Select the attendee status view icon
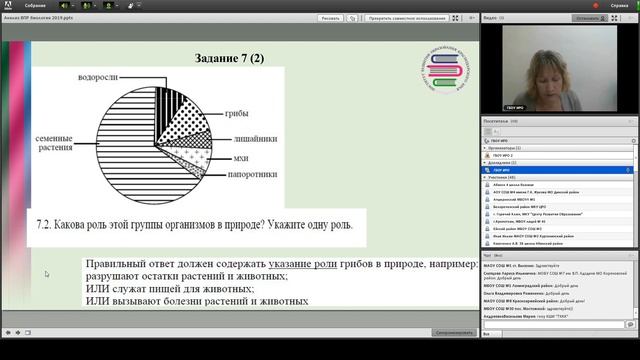This screenshot has height=360, width=640. pyautogui.click(x=497, y=131)
